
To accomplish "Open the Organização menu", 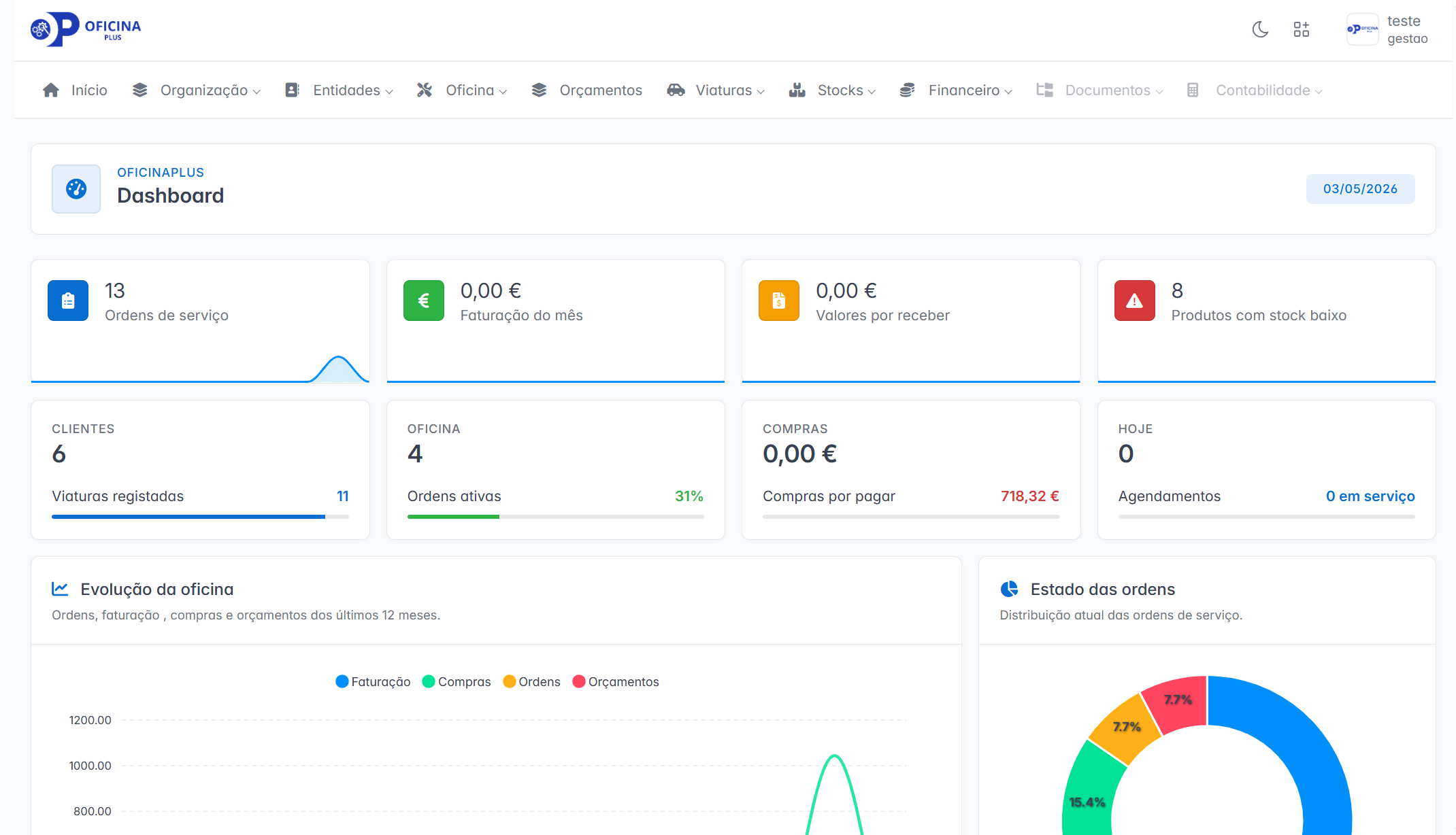I will [x=203, y=90].
